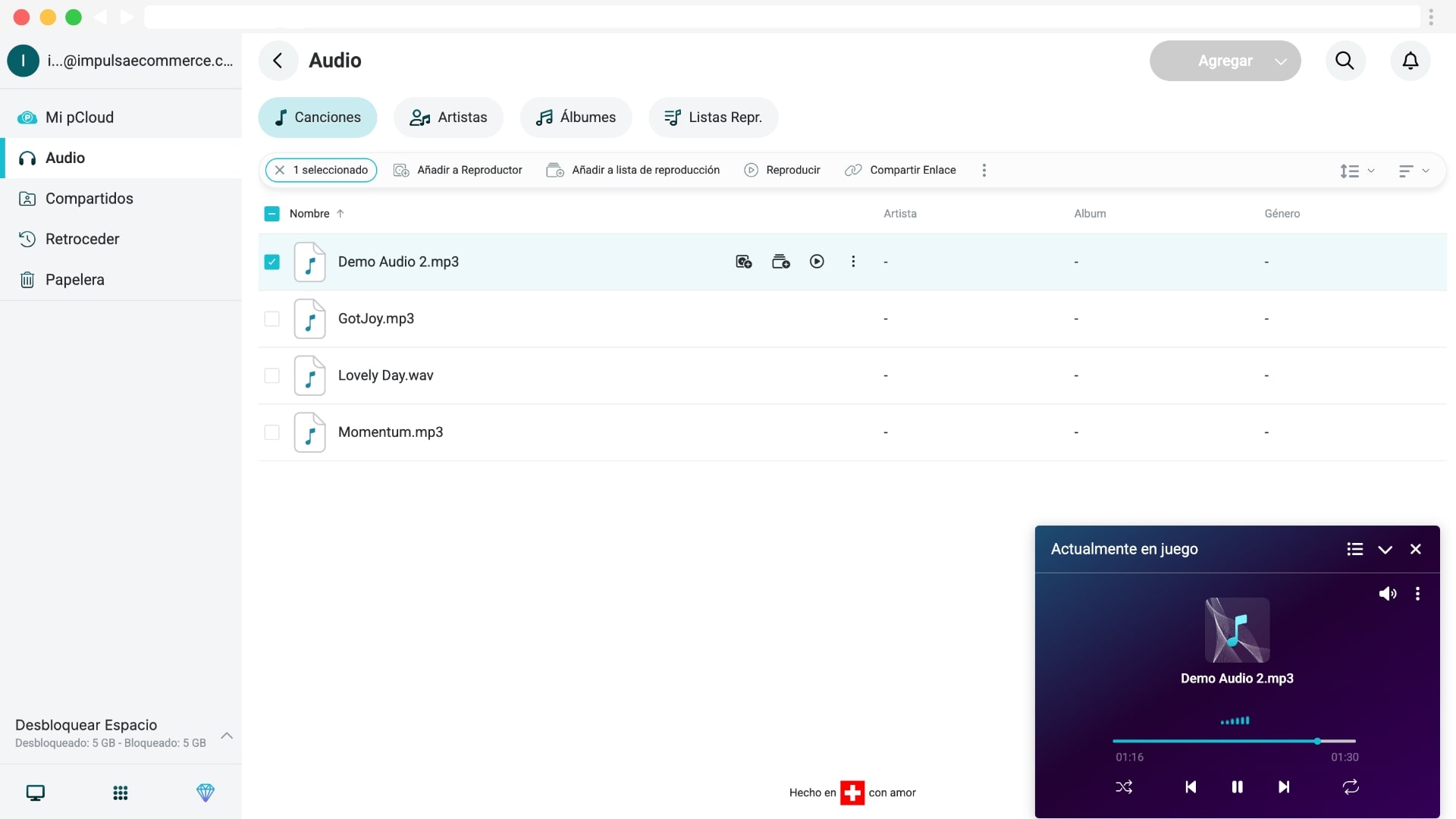Toggle the select-all checkbox beside Nombre

[x=271, y=214]
